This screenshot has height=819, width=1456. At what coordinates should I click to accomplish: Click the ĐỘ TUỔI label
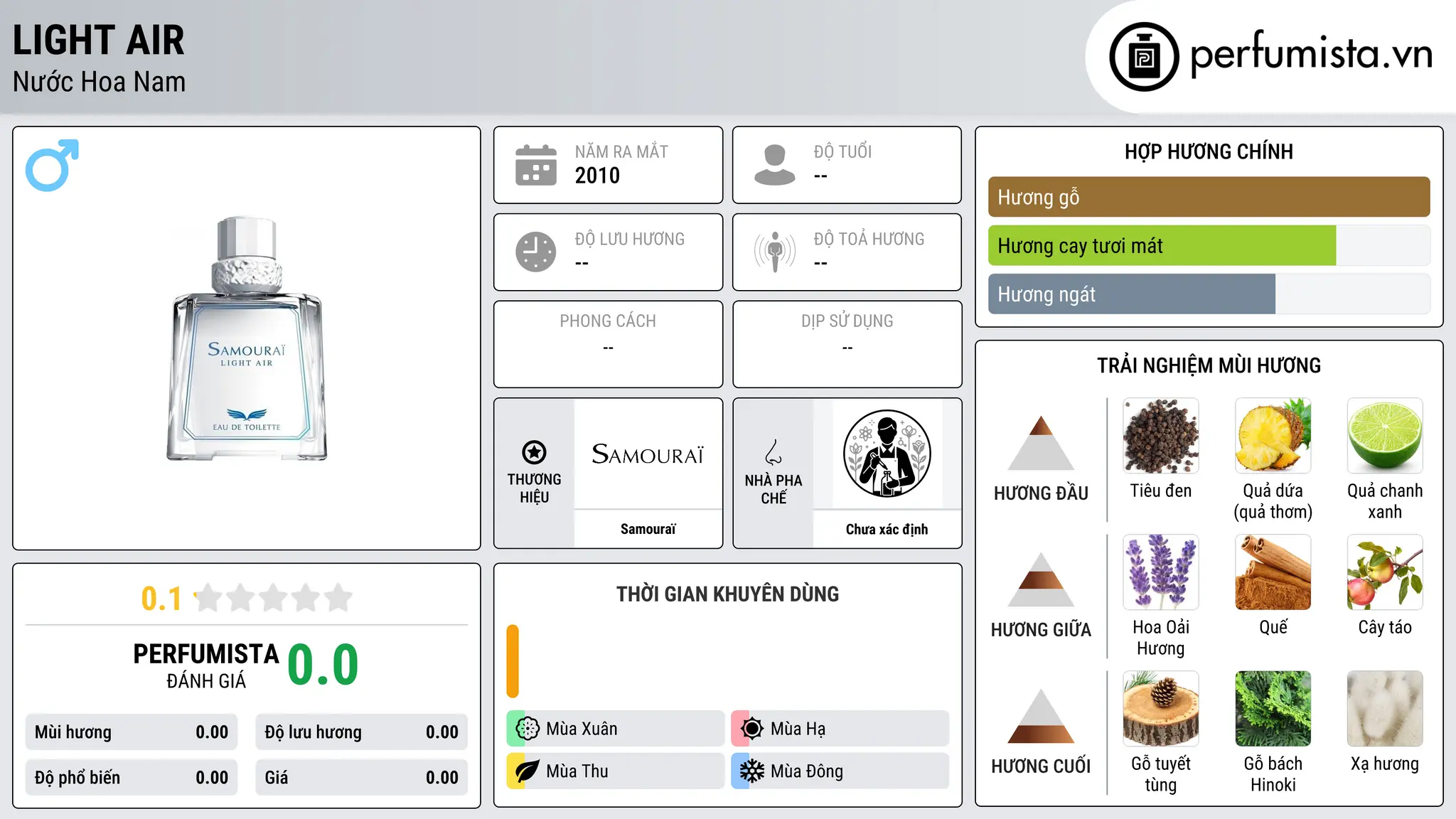point(842,151)
